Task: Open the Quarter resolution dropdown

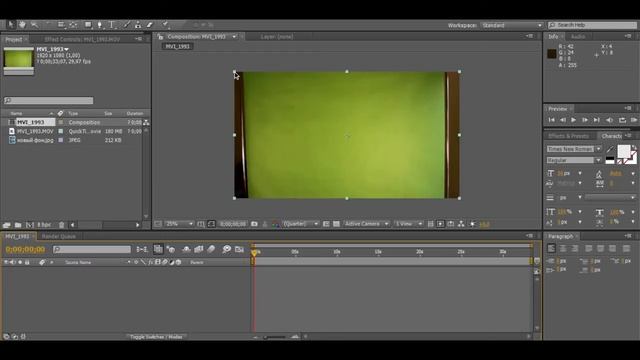Action: point(301,224)
